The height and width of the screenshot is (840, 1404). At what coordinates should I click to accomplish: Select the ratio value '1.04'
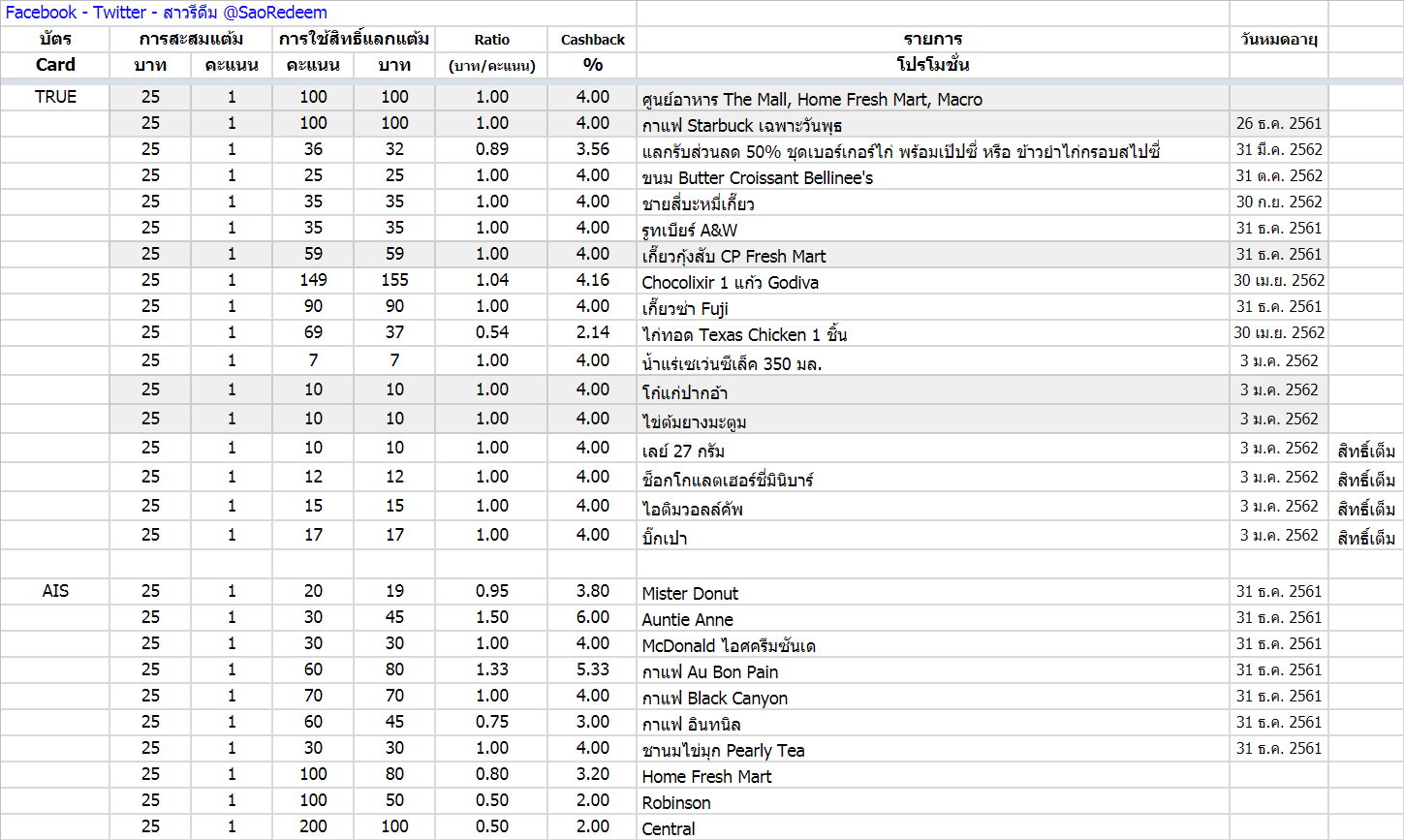point(492,280)
